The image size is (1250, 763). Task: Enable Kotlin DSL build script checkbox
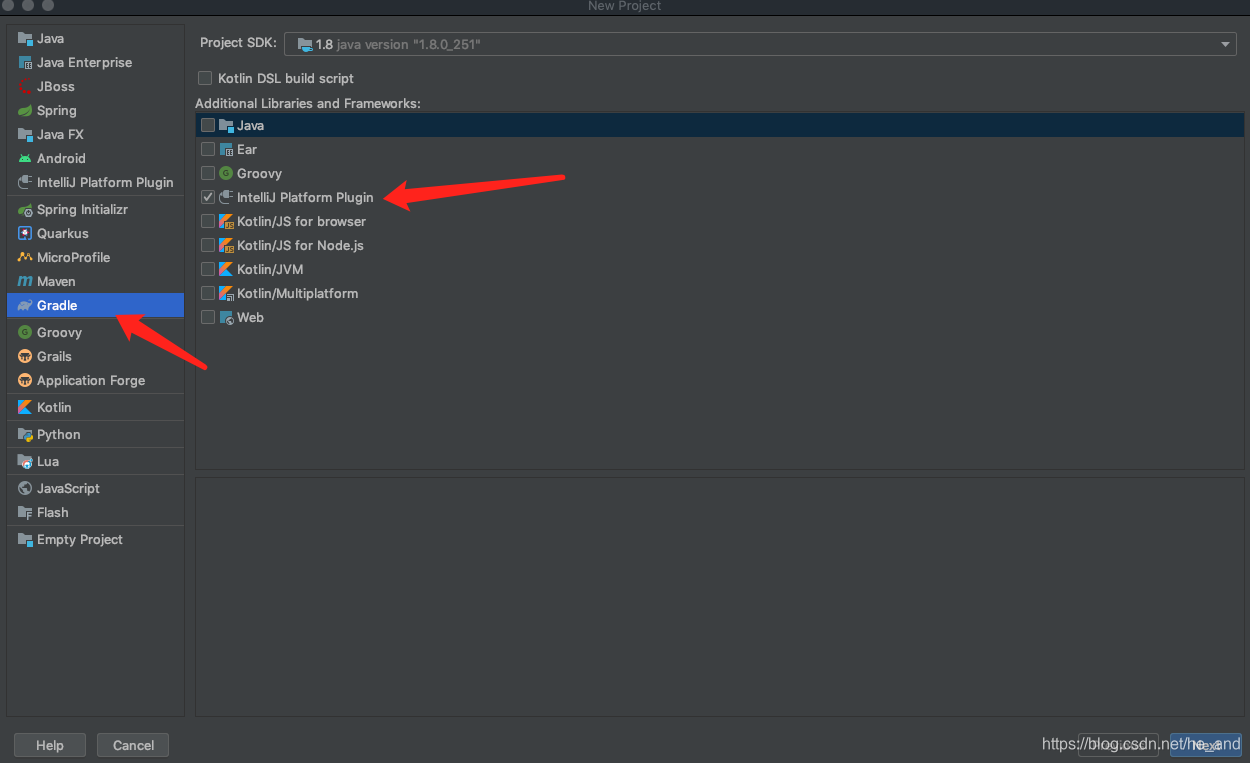pos(205,78)
